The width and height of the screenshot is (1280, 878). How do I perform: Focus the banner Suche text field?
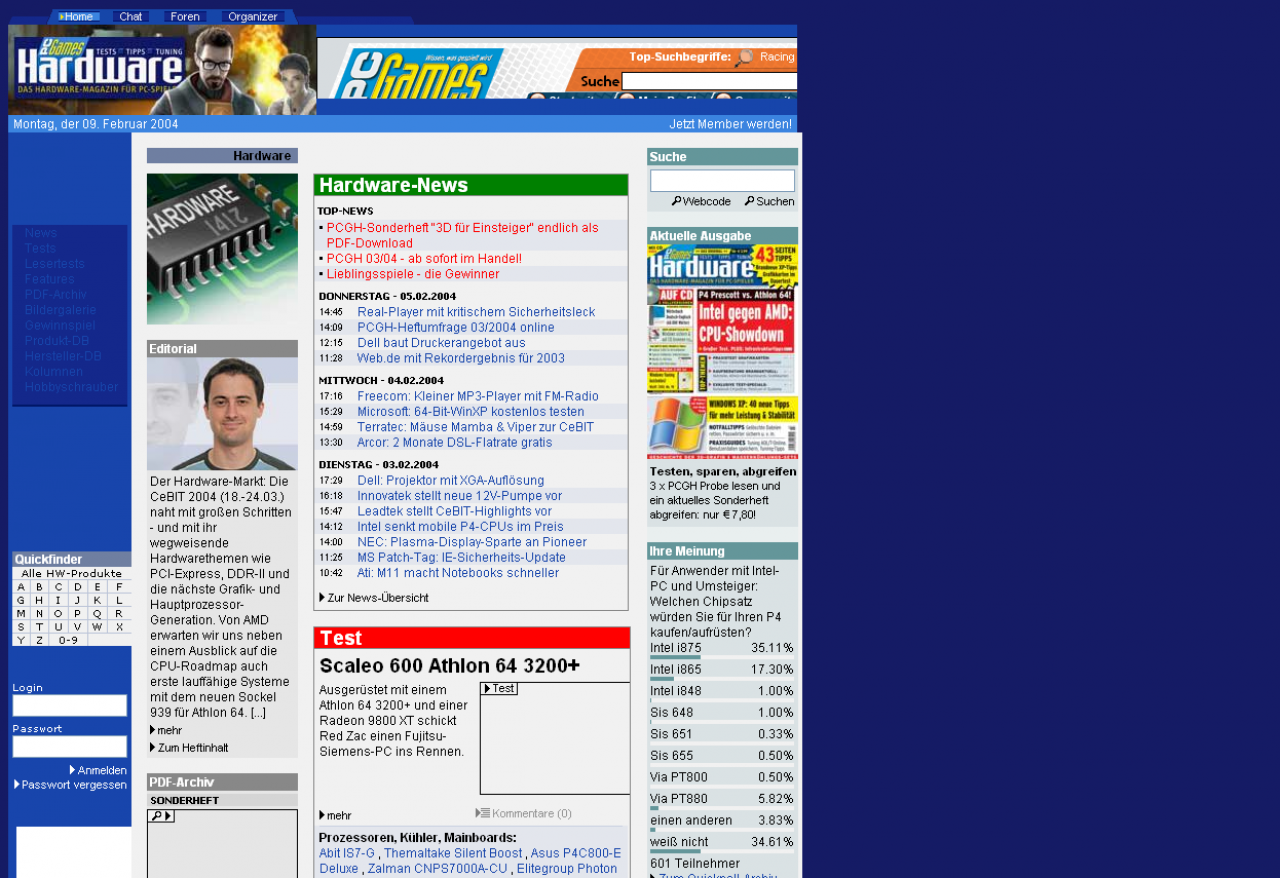[709, 81]
